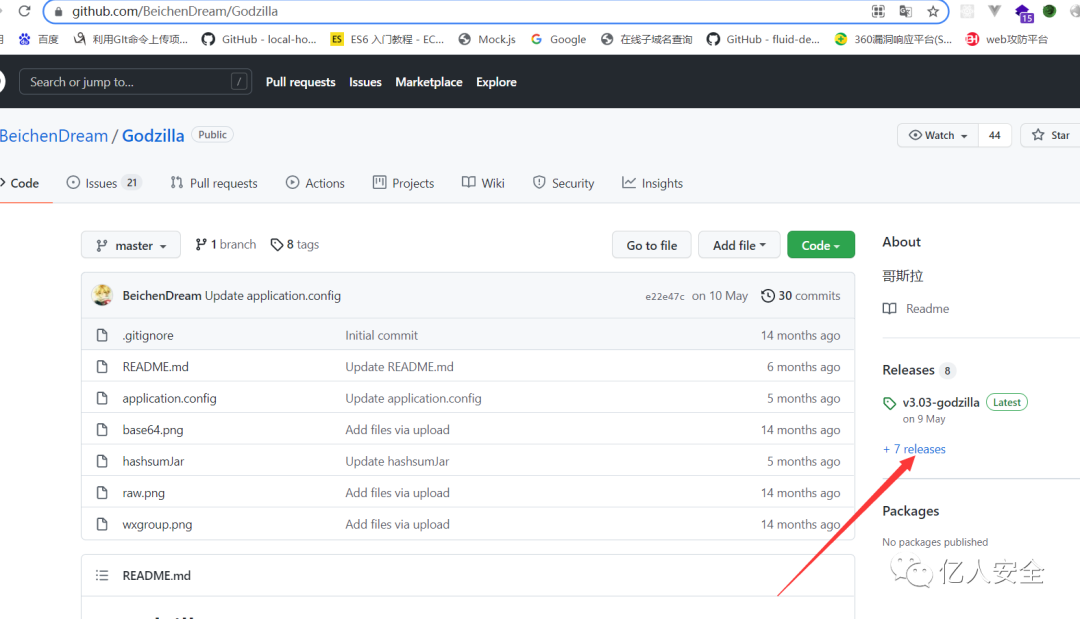Switch to the Issues tab
Image resolution: width=1080 pixels, height=619 pixels.
tap(103, 183)
